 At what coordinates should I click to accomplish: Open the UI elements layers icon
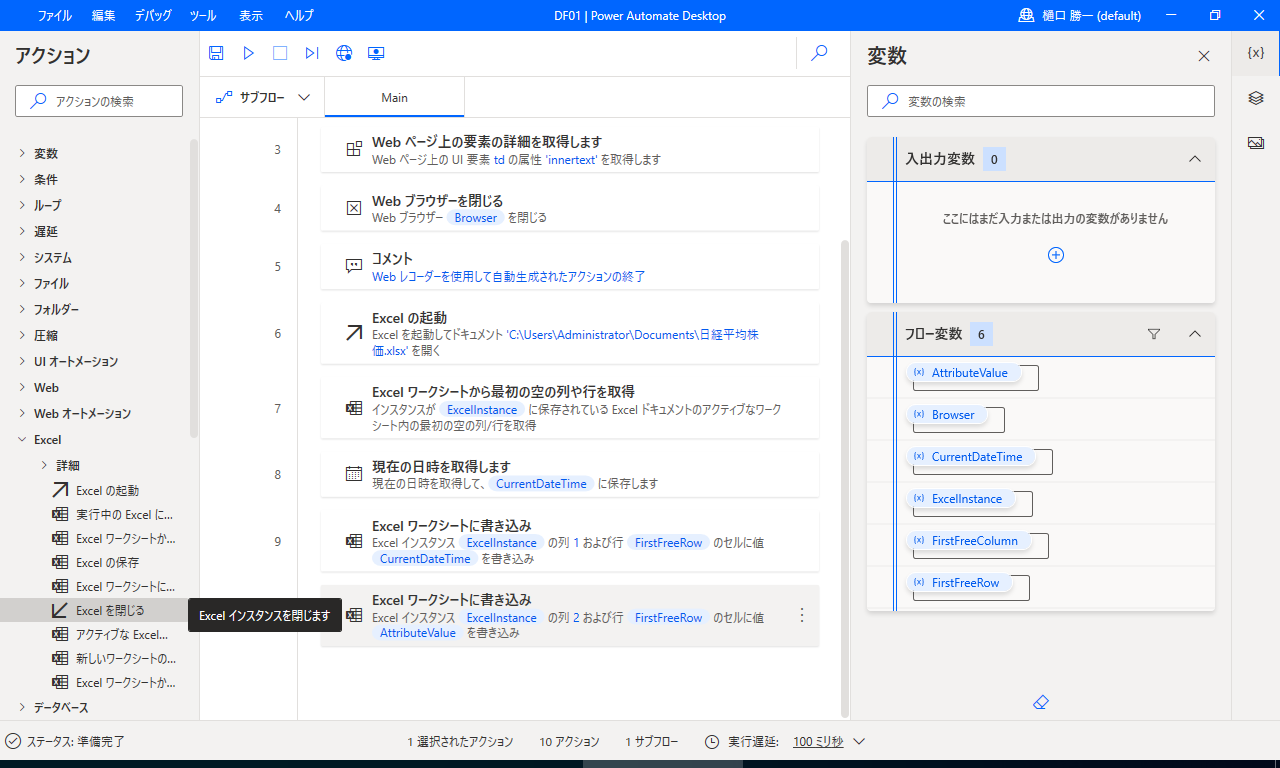pos(1256,98)
